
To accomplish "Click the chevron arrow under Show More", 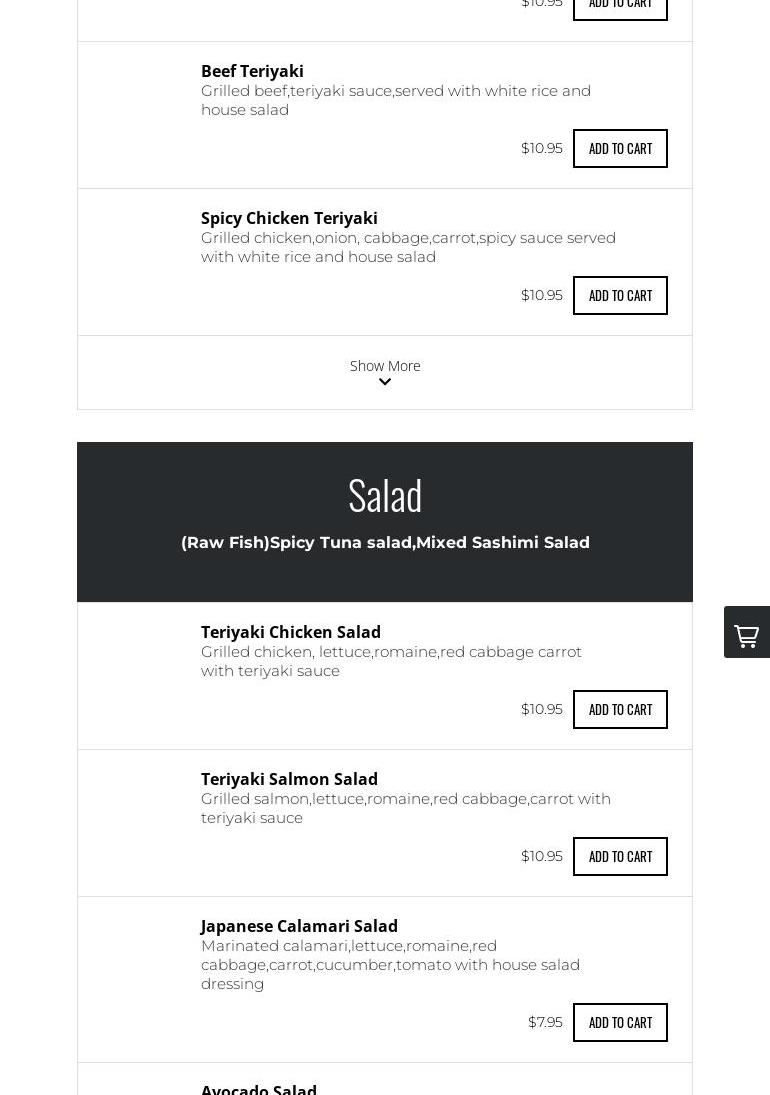I will 385,382.
